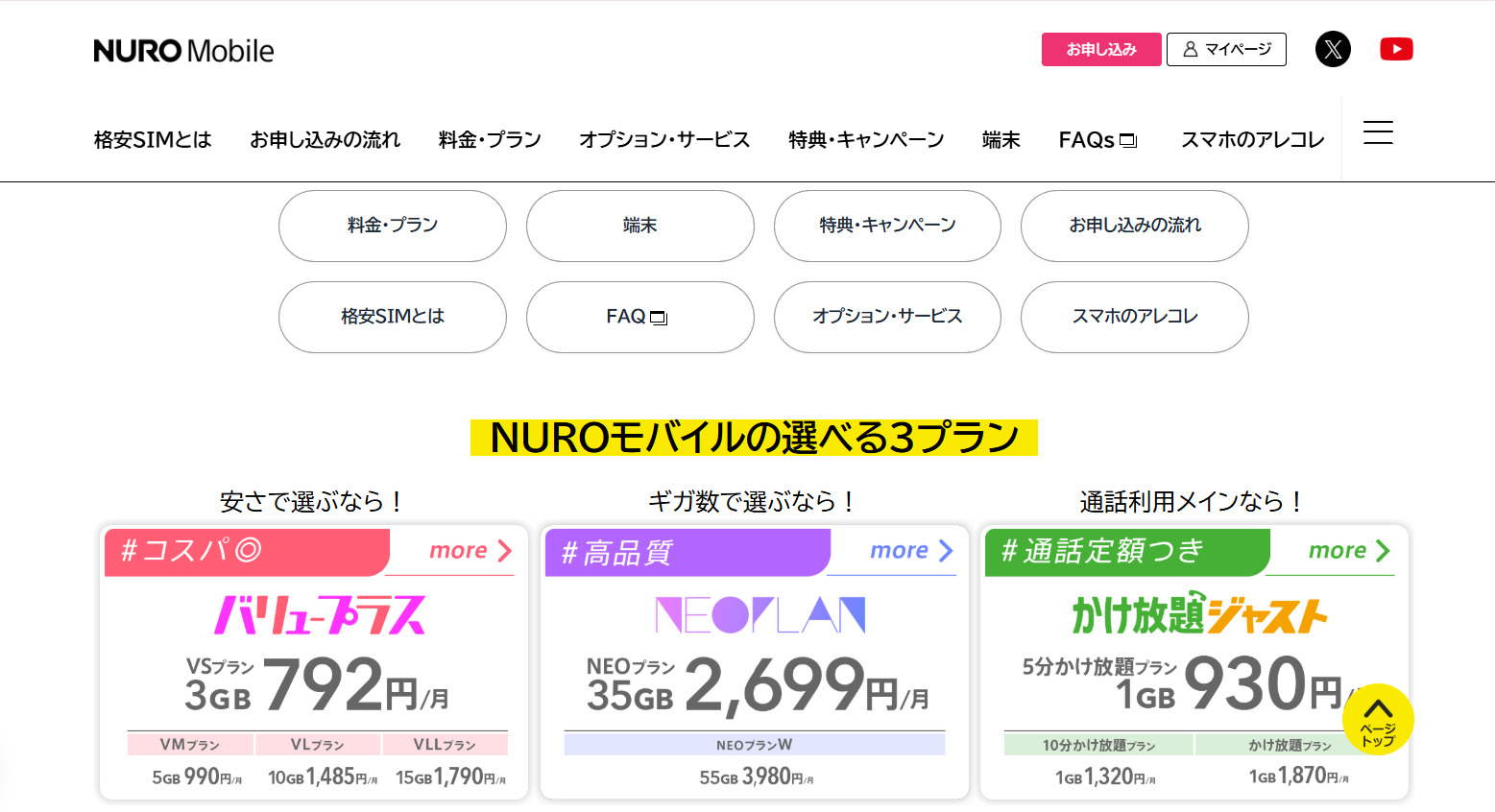Click the VSプラン 3GB 792円 price
Image resolution: width=1495 pixels, height=812 pixels.
(x=317, y=684)
